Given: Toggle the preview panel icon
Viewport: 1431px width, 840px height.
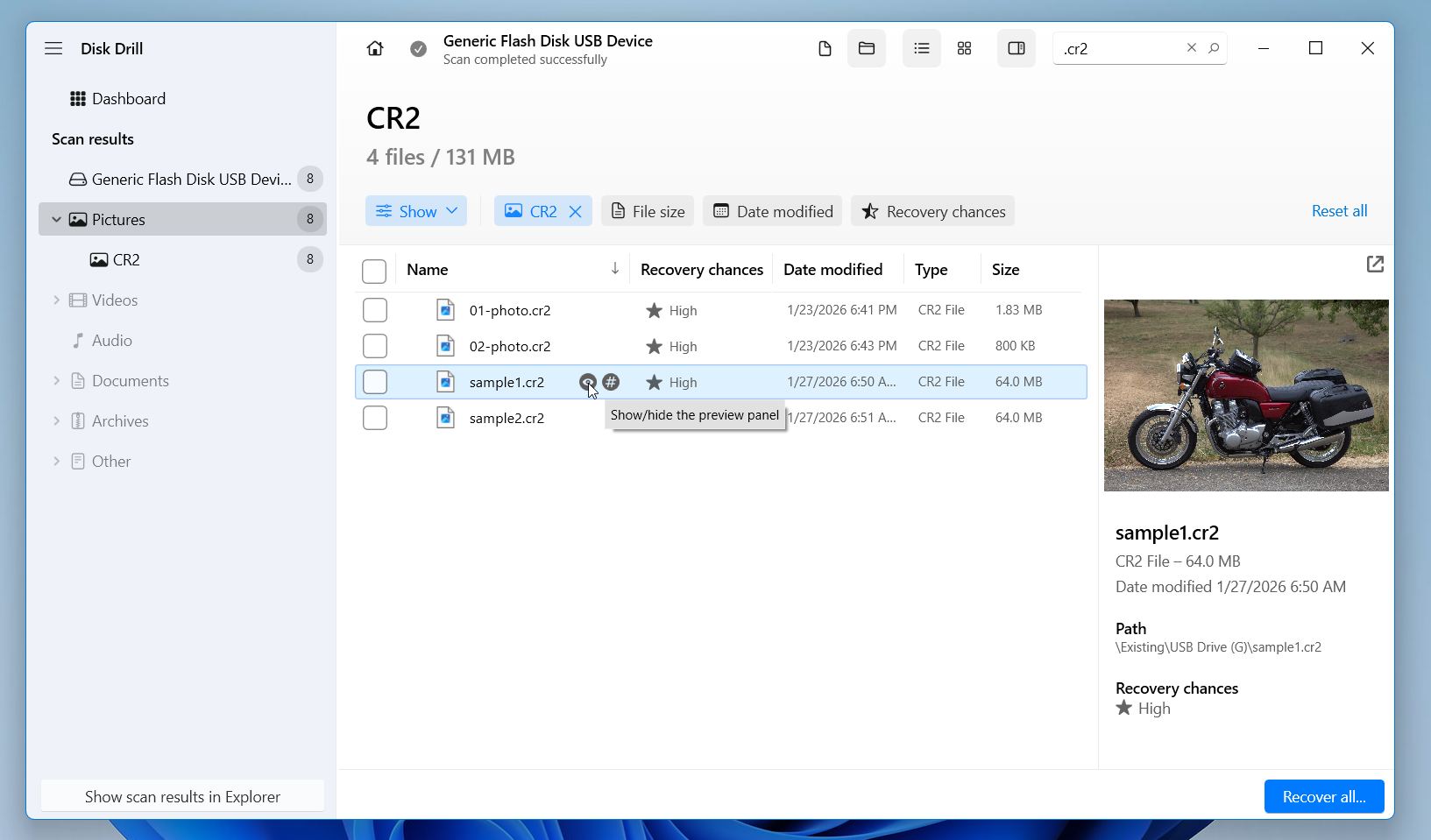Looking at the screenshot, I should coord(1015,48).
